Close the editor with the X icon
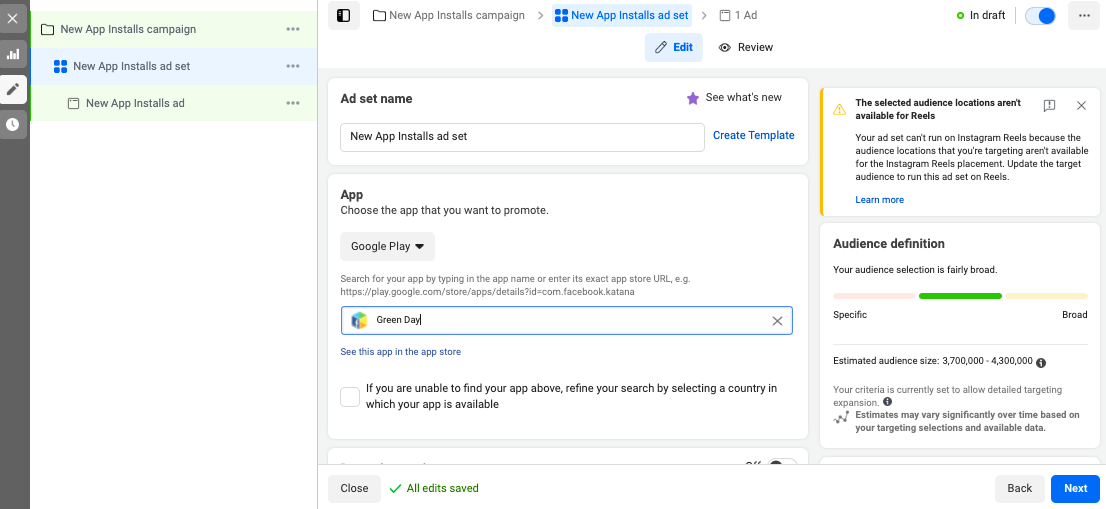This screenshot has width=1106, height=509. coord(13,18)
